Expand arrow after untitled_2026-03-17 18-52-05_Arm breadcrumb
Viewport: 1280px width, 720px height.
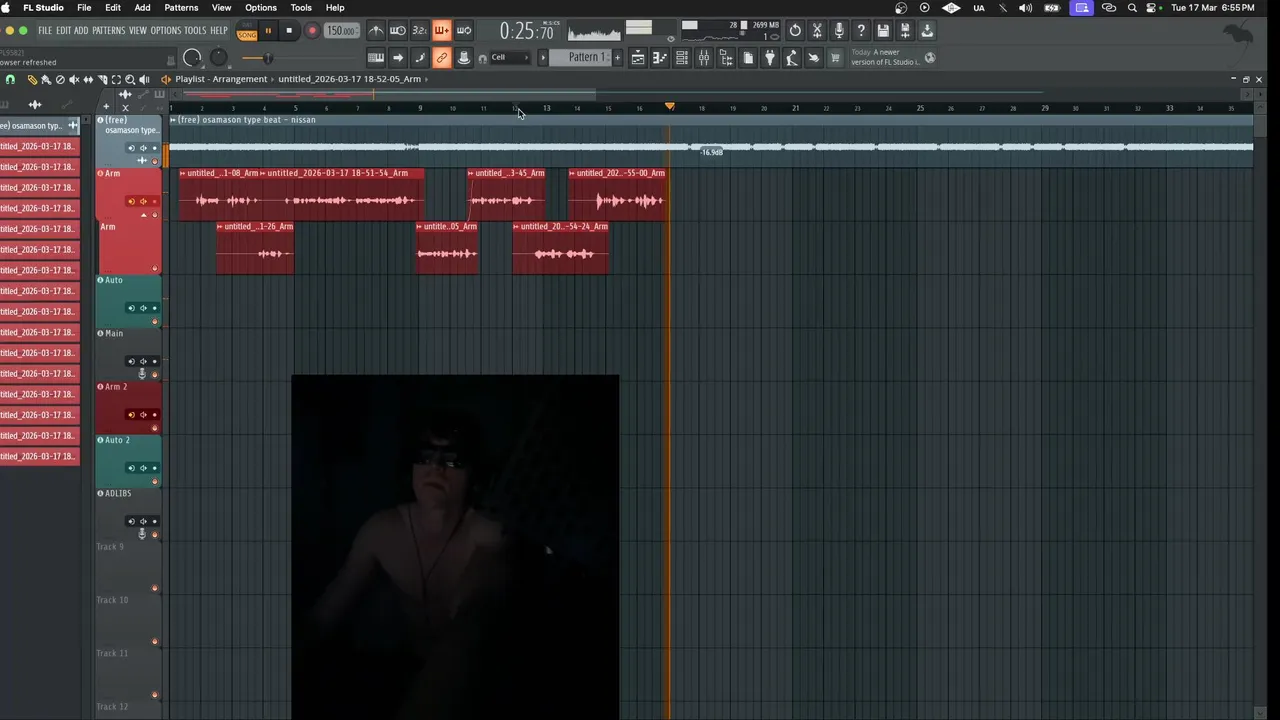coord(427,79)
